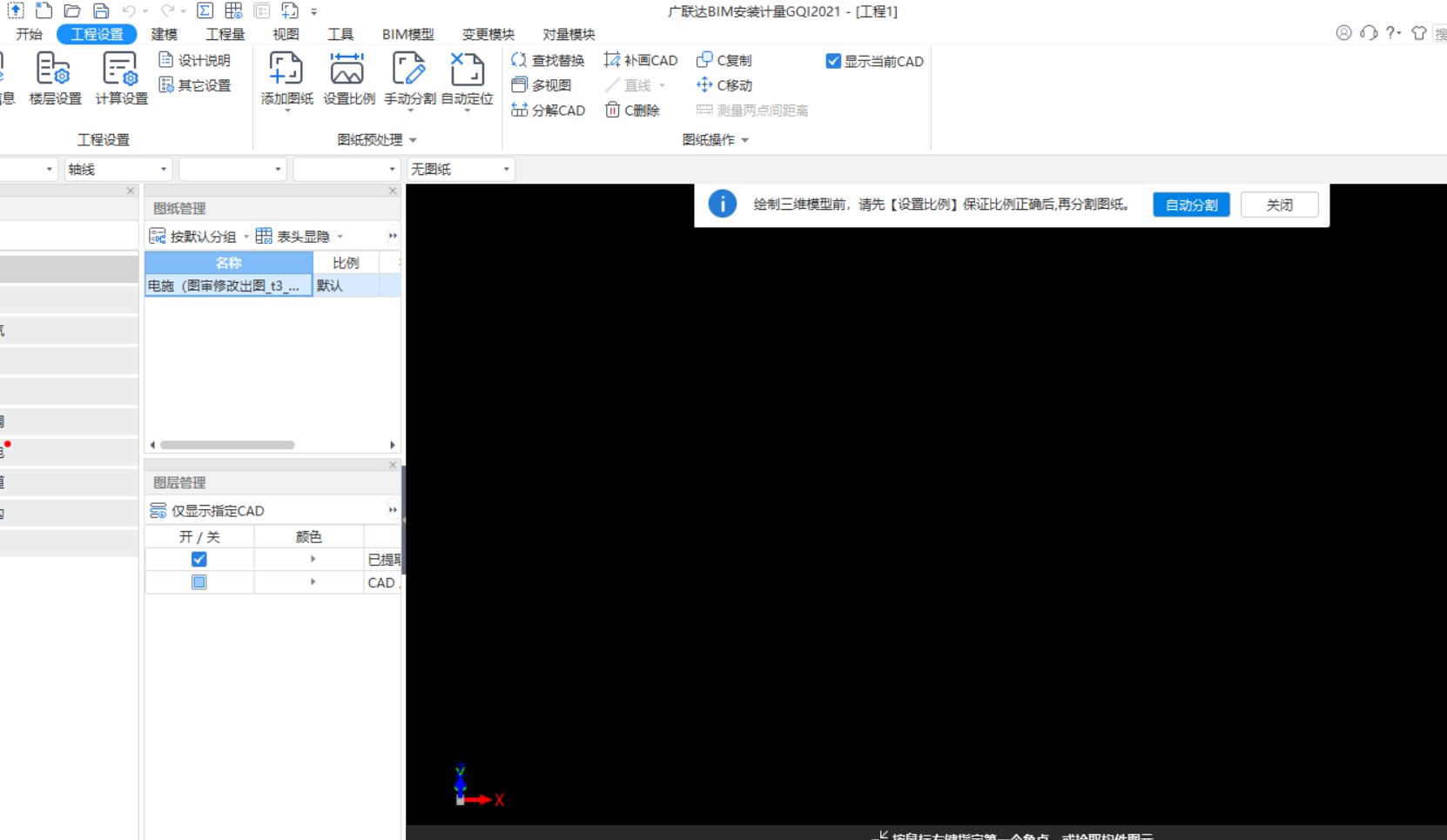Screen dimensions: 1447x840
Task: Click 名称 column header
Action: pos(229,263)
